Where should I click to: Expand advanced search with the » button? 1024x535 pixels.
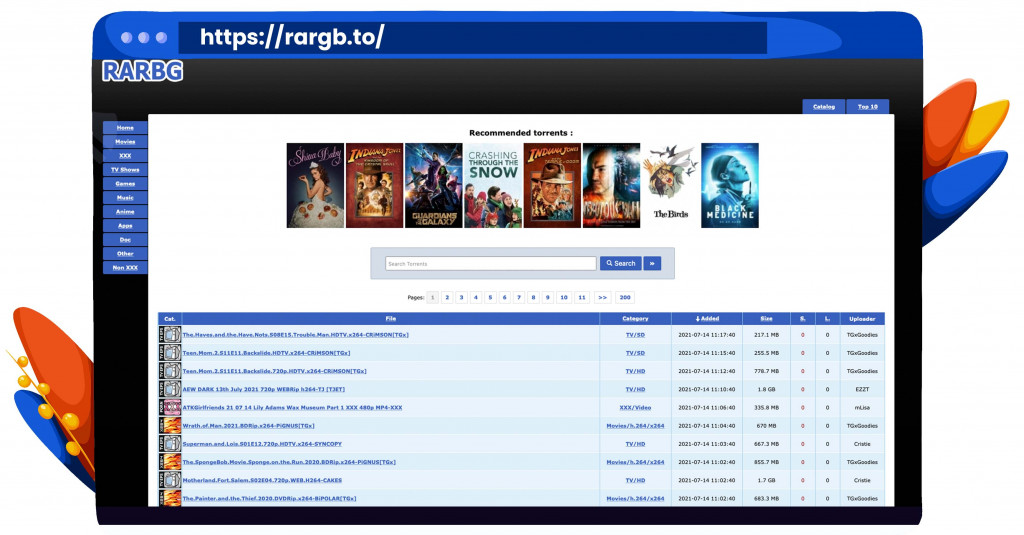coord(652,263)
